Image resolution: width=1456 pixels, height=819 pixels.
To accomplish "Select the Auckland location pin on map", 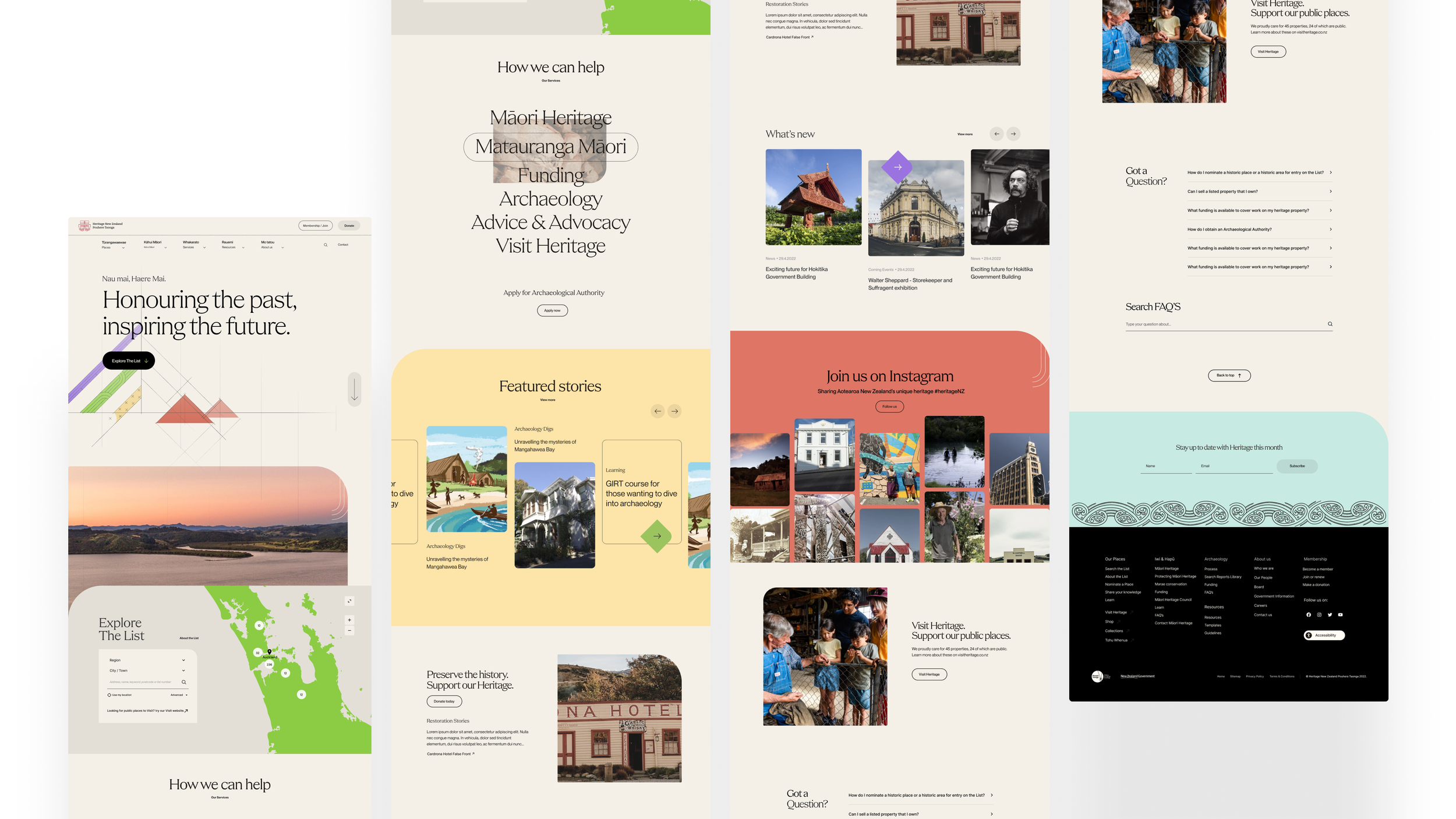I will point(269,652).
